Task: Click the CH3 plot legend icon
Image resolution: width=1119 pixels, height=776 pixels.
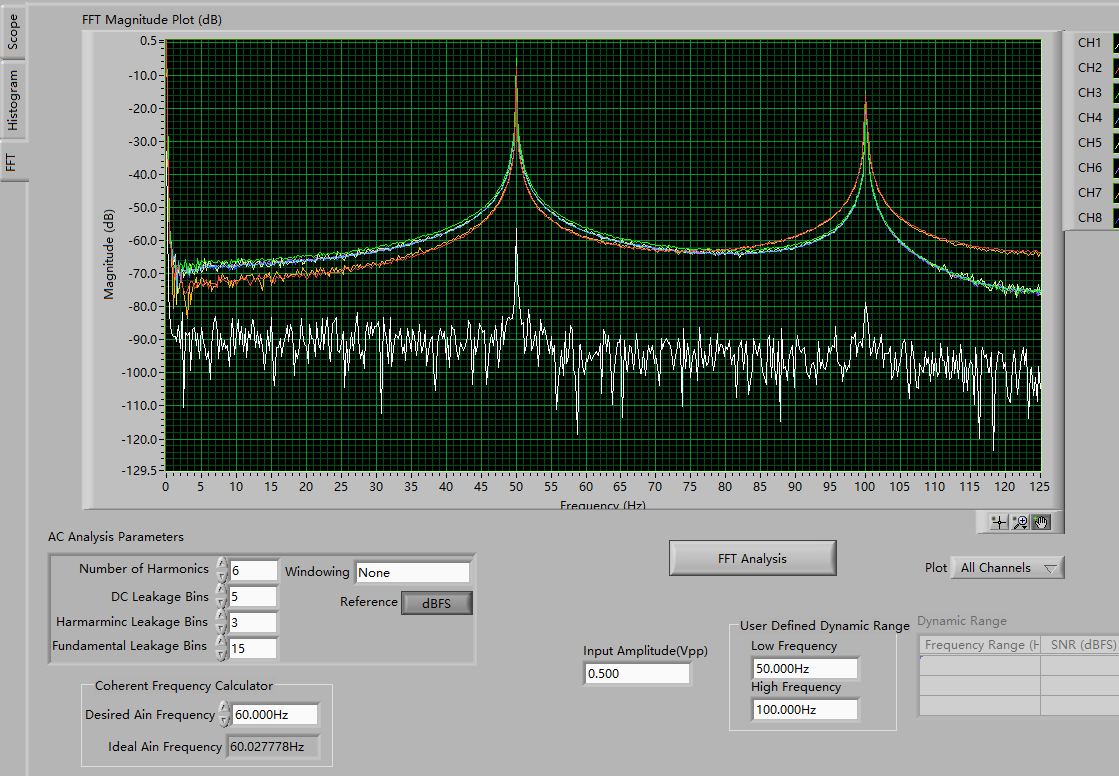Action: pos(1116,93)
